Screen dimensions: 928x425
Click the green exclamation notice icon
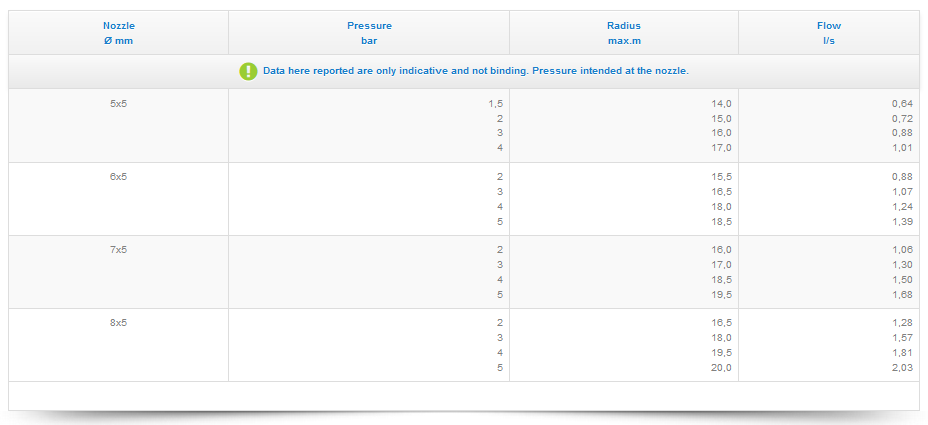248,71
